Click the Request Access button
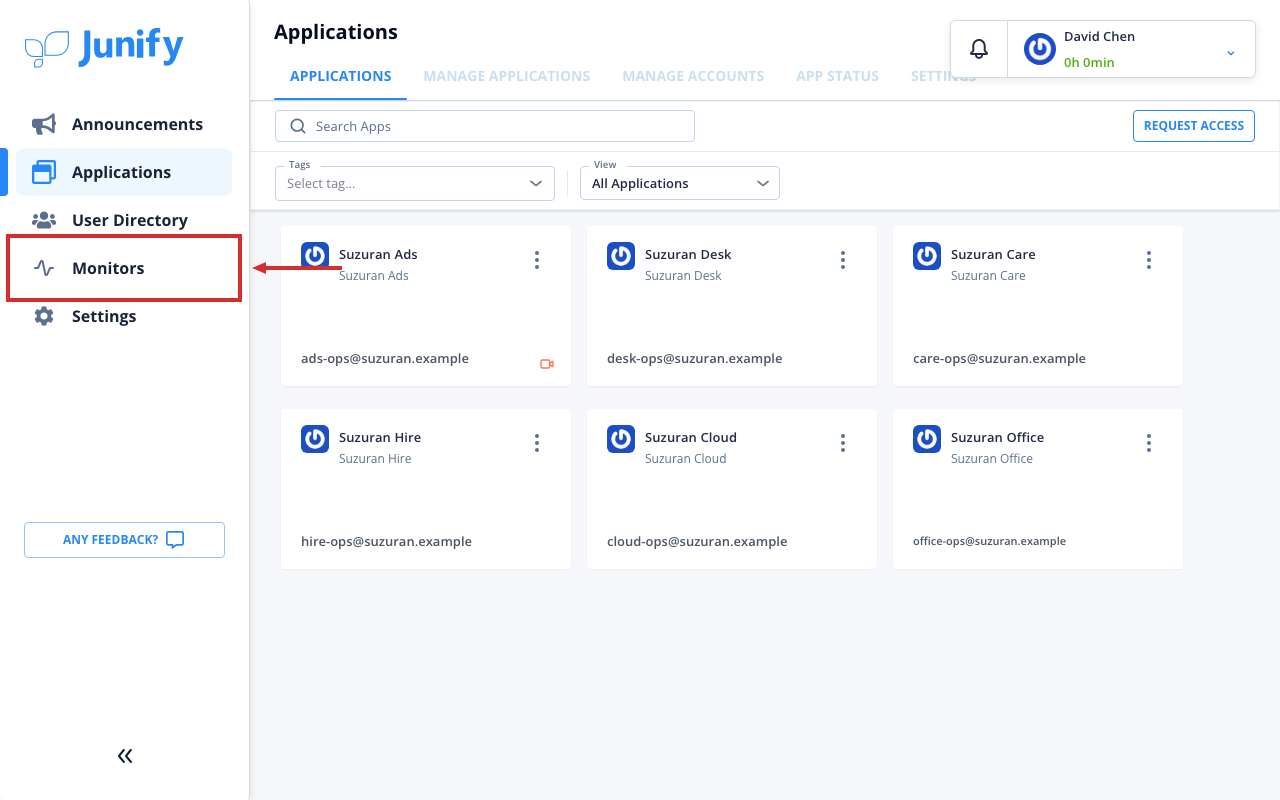This screenshot has width=1280, height=800. 1194,126
